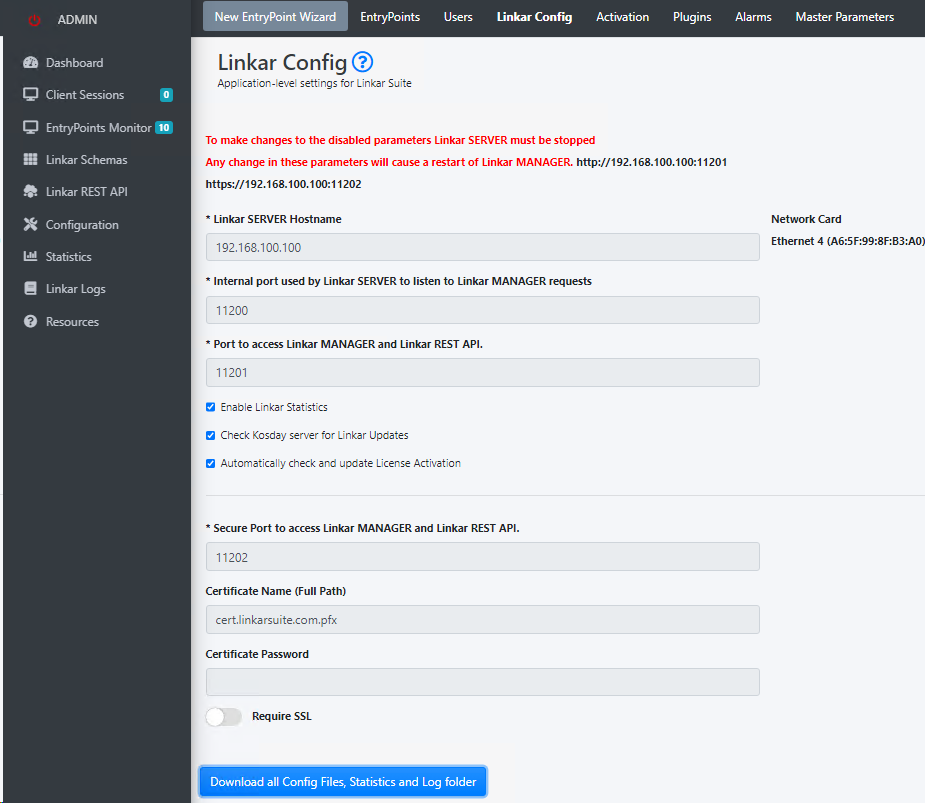This screenshot has width=925, height=803.
Task: Open Dashboard from the sidebar
Action: (74, 63)
